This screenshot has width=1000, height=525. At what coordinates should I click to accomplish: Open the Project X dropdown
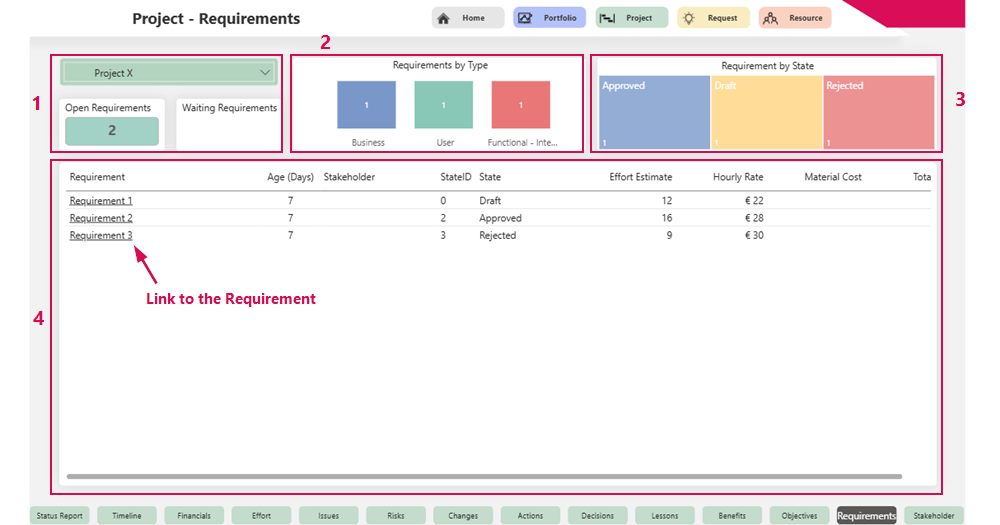(169, 73)
